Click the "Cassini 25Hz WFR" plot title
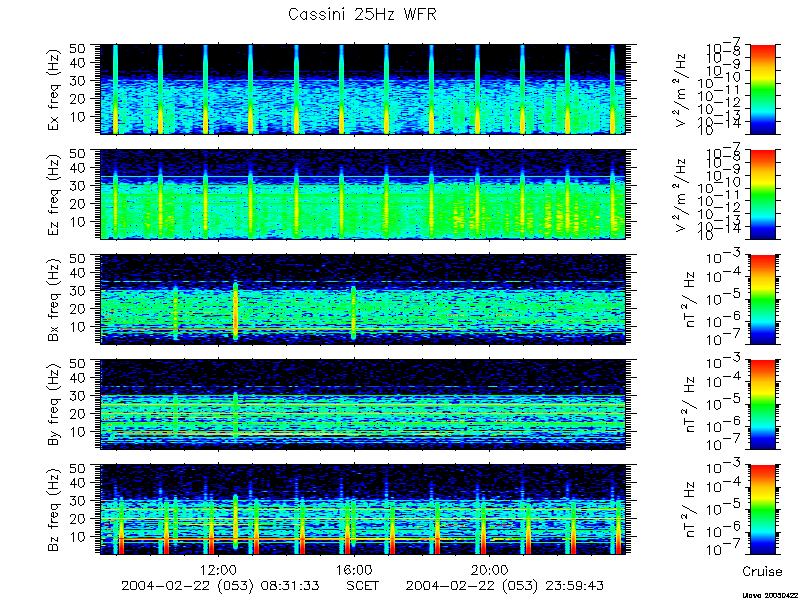This screenshot has height=600, width=800. [x=362, y=15]
